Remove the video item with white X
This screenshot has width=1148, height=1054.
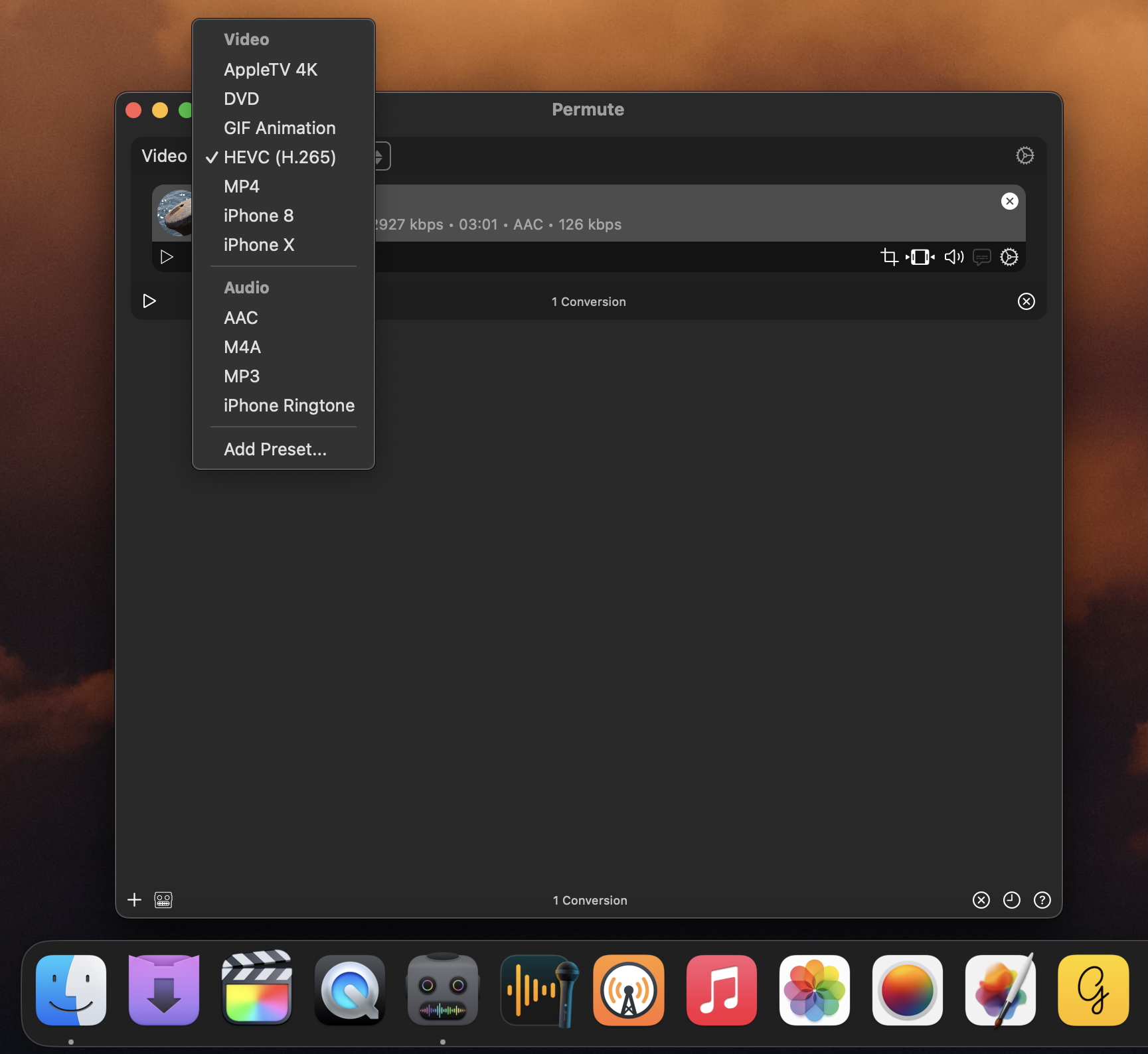[x=1009, y=201]
